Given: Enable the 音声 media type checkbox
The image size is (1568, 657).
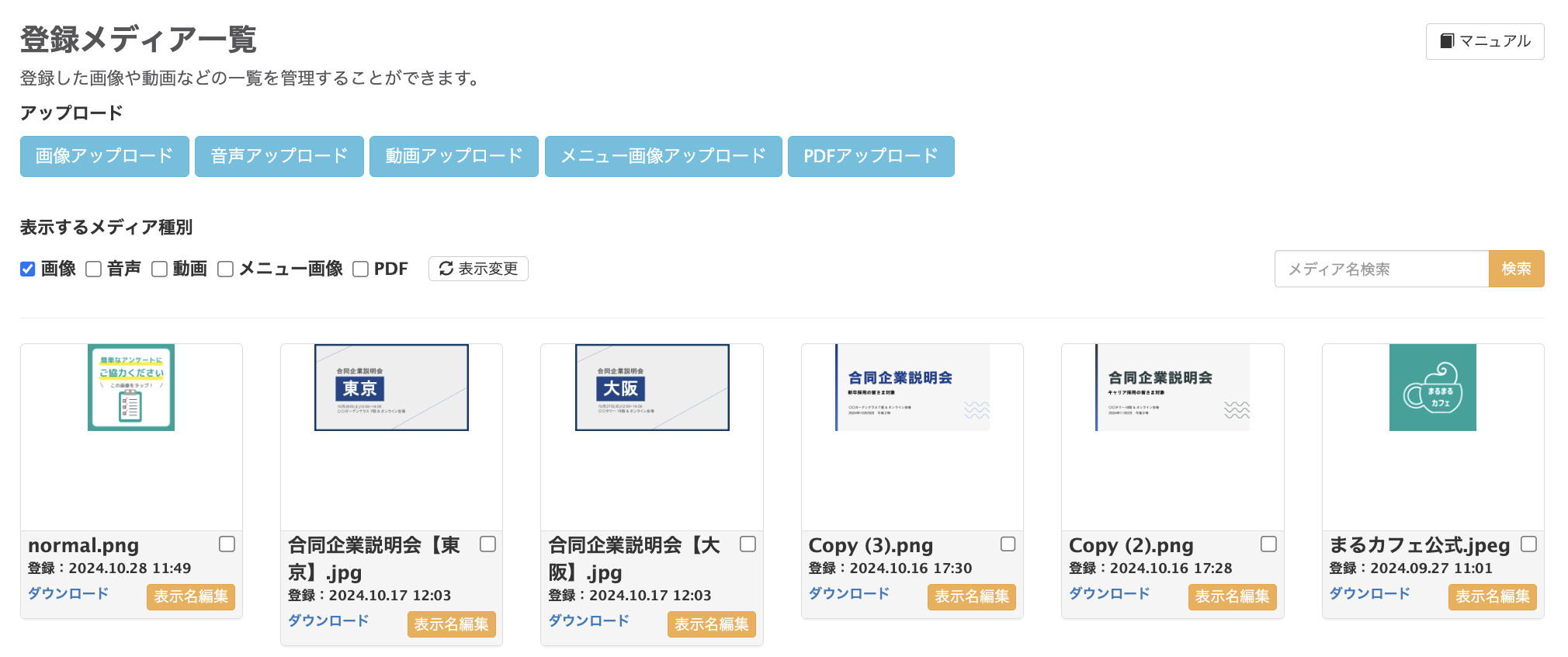Looking at the screenshot, I should [94, 269].
